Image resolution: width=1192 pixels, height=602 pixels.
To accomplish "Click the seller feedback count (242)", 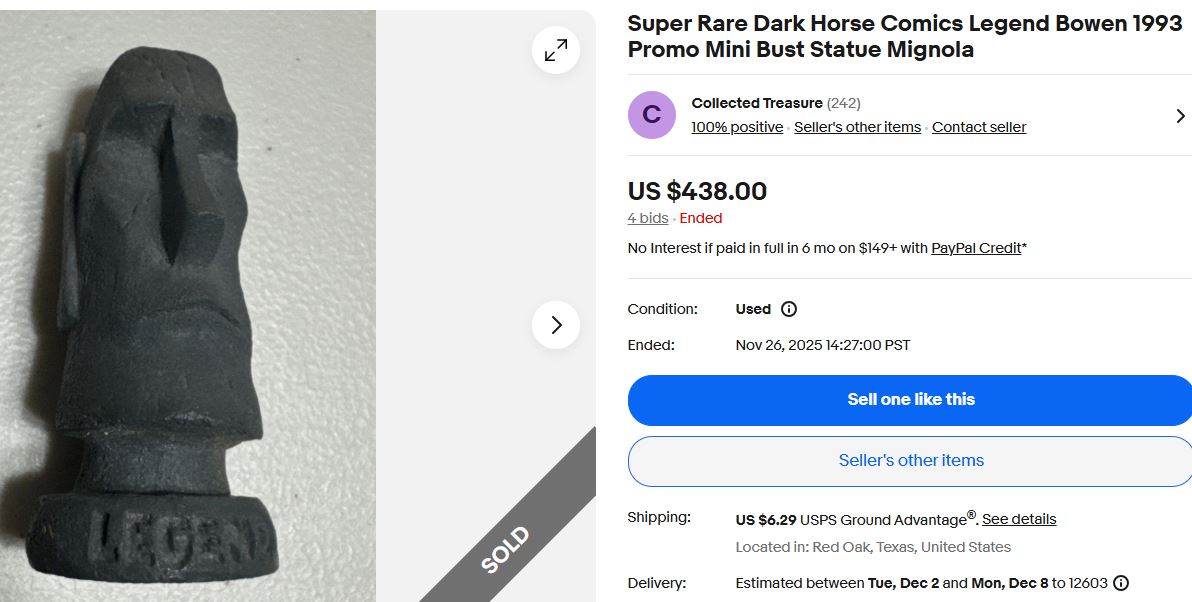I will (844, 103).
